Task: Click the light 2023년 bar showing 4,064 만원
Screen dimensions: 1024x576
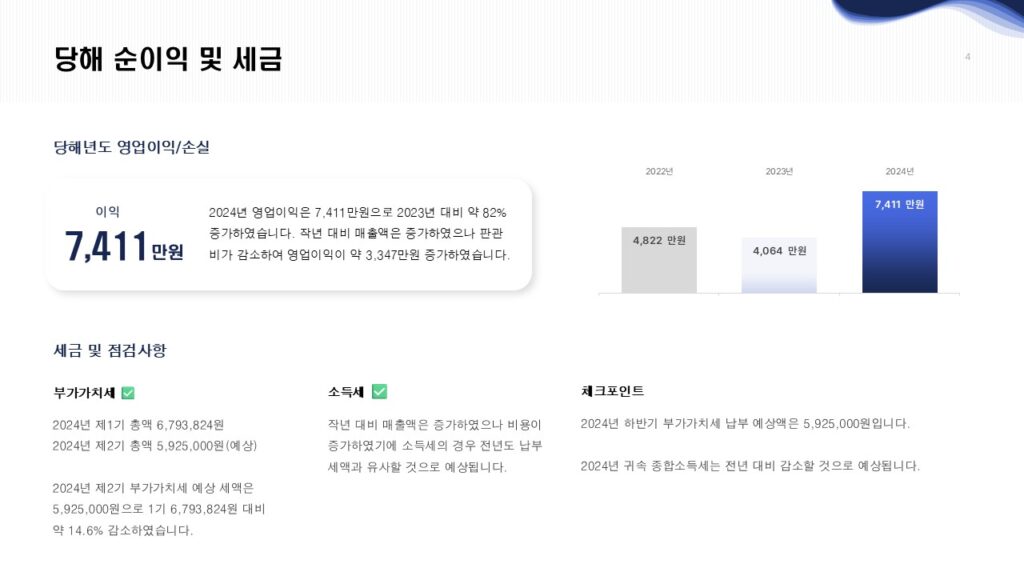Action: [779, 265]
